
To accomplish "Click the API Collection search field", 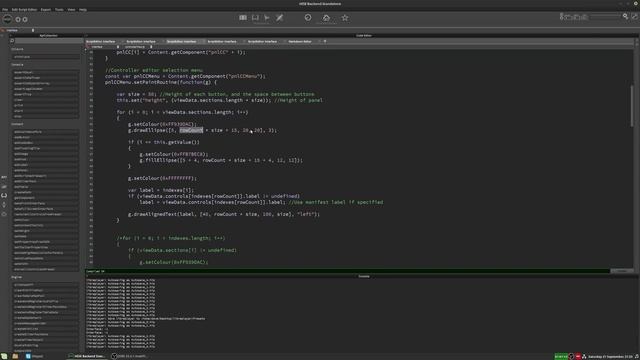I will (48, 41).
